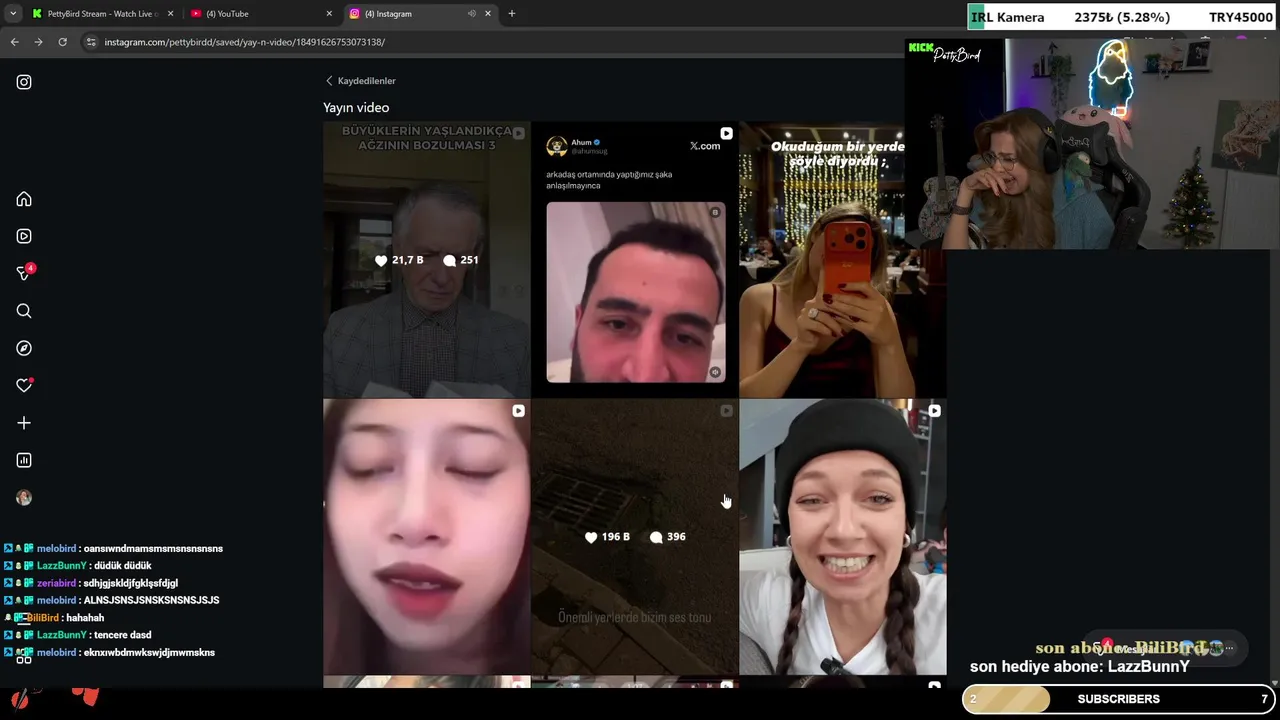
Task: Click reel icon on closed-eyes girl video
Action: [x=518, y=411]
